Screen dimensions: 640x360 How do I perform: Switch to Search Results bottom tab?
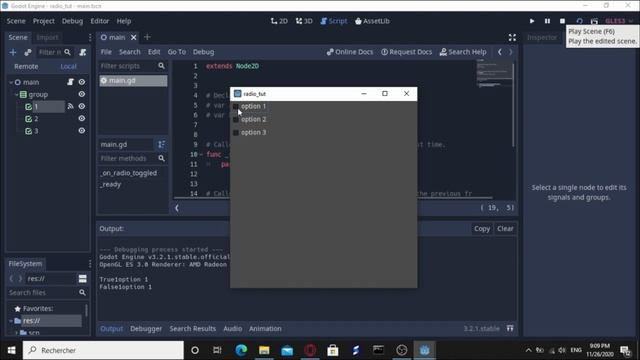192,329
